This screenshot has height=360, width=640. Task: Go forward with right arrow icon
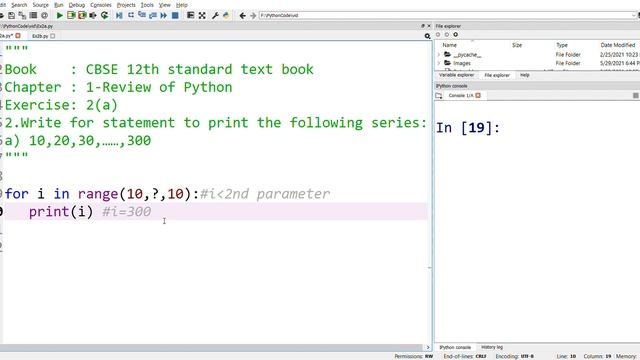click(253, 16)
